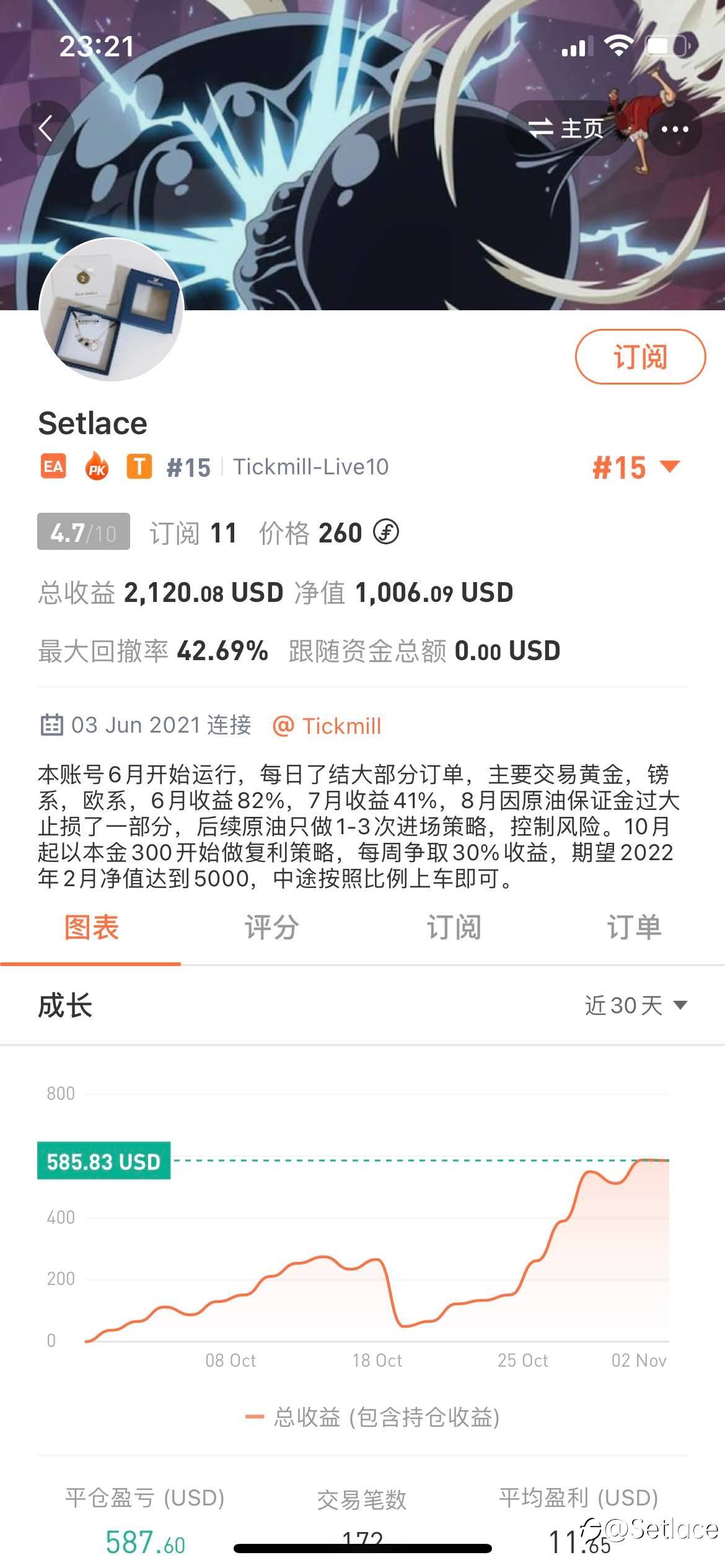Tap the 主页 switch icon button
The height and width of the screenshot is (1568, 725).
(566, 129)
